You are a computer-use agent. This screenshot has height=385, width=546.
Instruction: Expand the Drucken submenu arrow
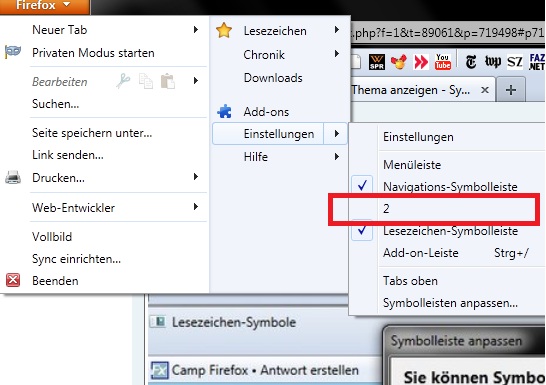click(196, 177)
